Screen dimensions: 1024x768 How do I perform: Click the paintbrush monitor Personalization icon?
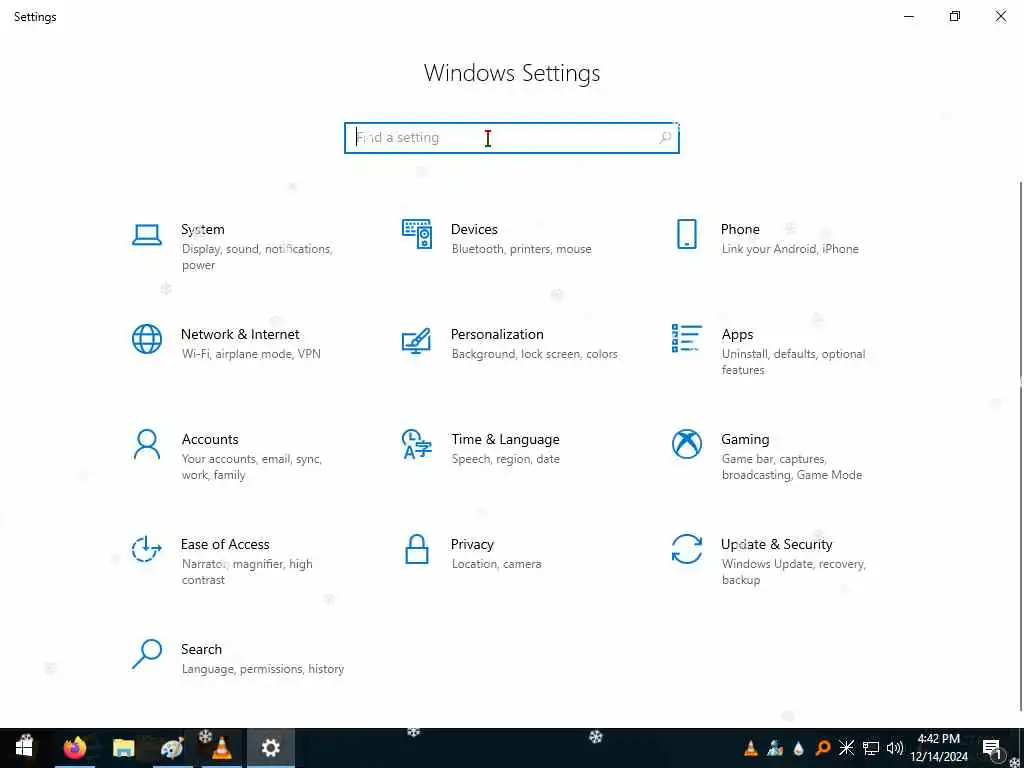[417, 340]
